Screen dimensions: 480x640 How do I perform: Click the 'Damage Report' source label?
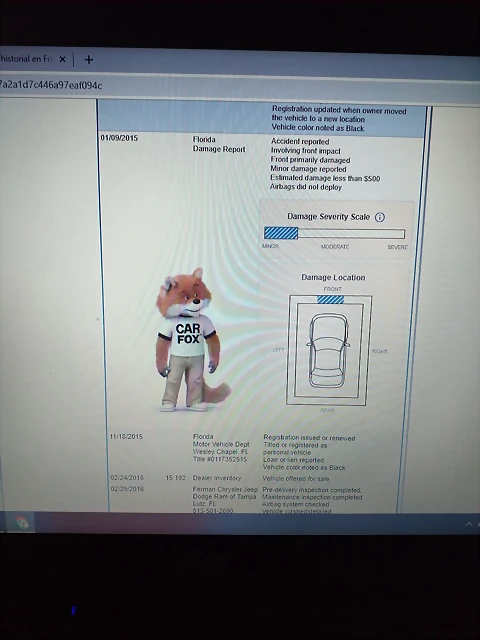click(219, 149)
